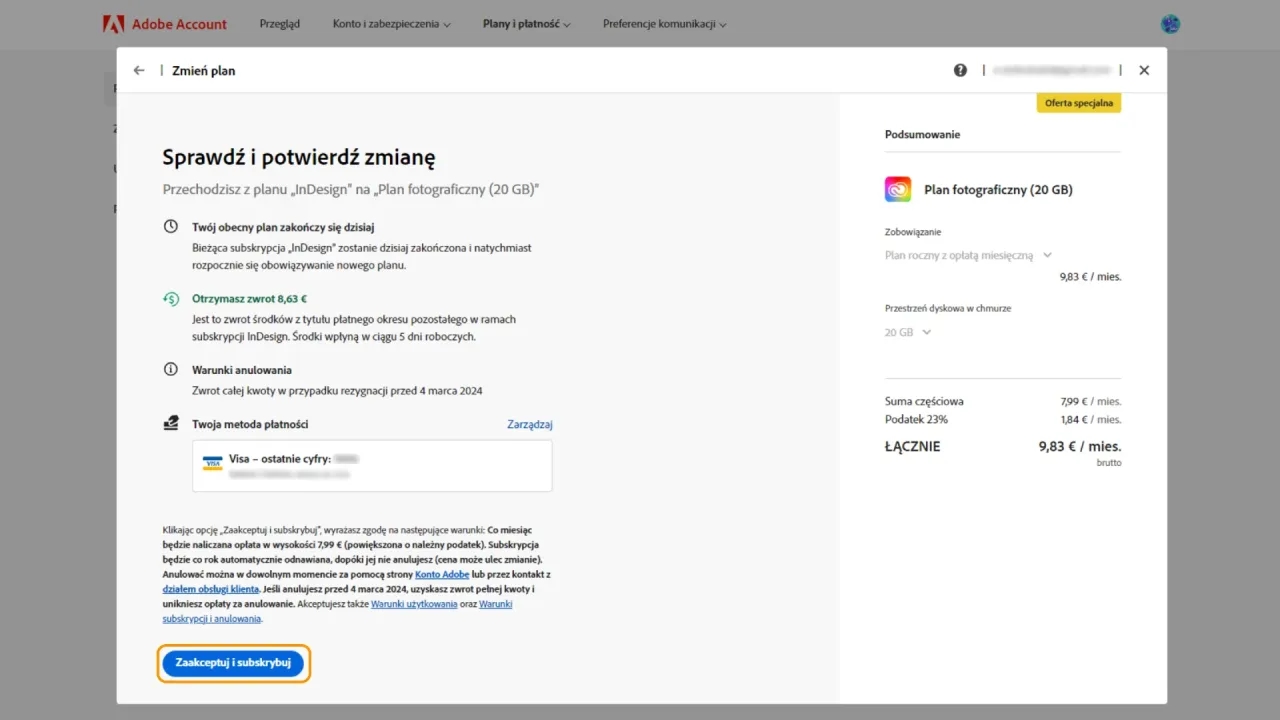Screen dimensions: 1280x720
Task: Click the Plan fotograficzny app icon
Action: pyautogui.click(x=897, y=189)
